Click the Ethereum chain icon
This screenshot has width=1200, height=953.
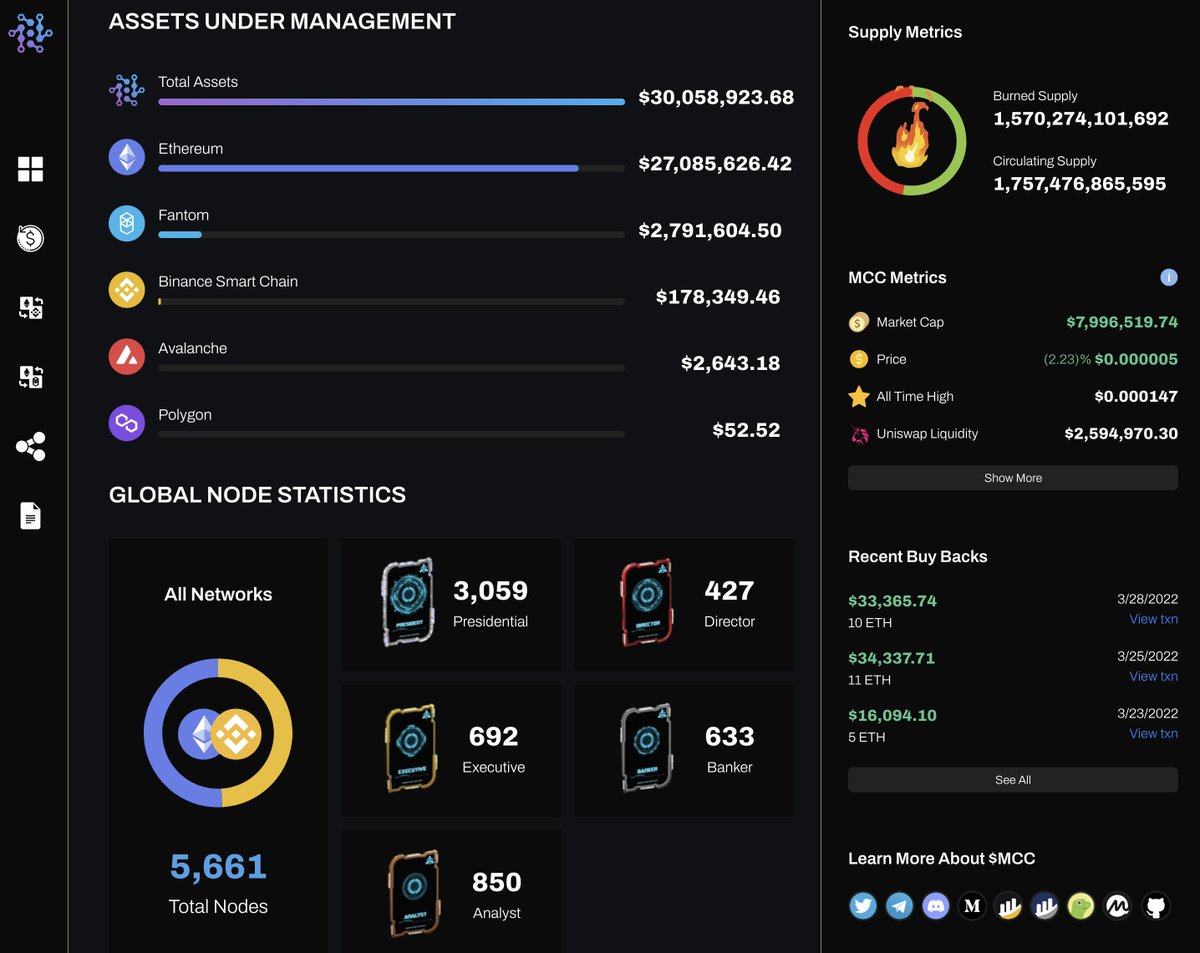[x=127, y=157]
